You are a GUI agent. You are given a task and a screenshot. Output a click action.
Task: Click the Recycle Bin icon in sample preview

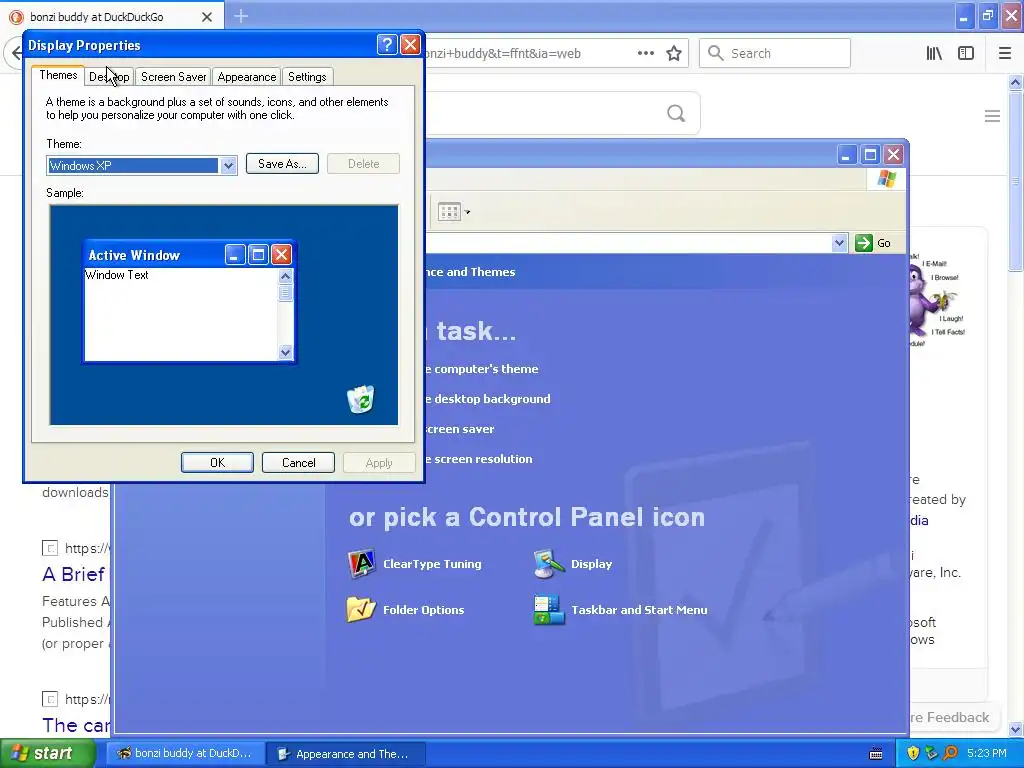(360, 399)
